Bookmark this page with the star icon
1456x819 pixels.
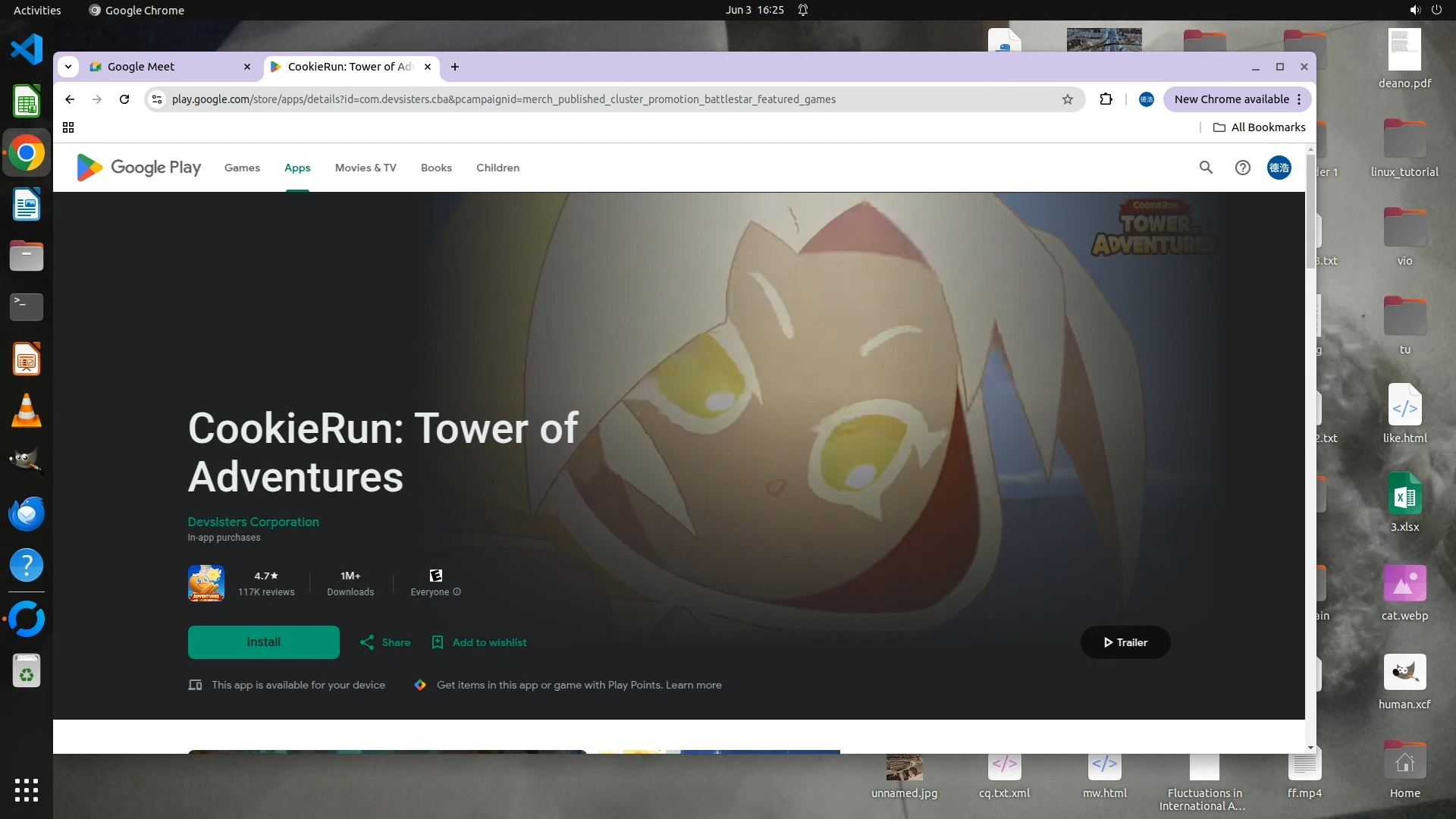pyautogui.click(x=1068, y=99)
